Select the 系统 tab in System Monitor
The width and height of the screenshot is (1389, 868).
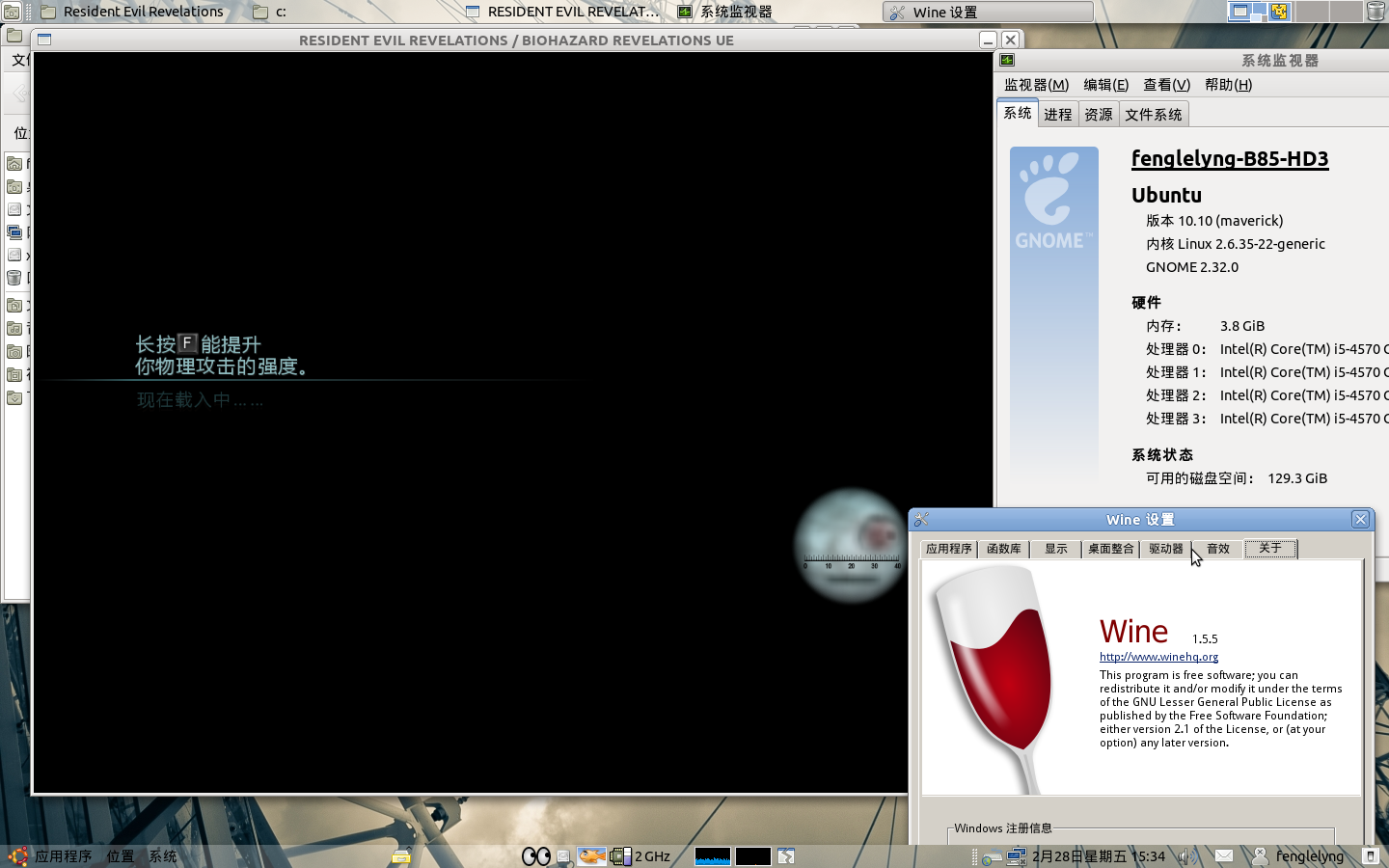(1018, 113)
